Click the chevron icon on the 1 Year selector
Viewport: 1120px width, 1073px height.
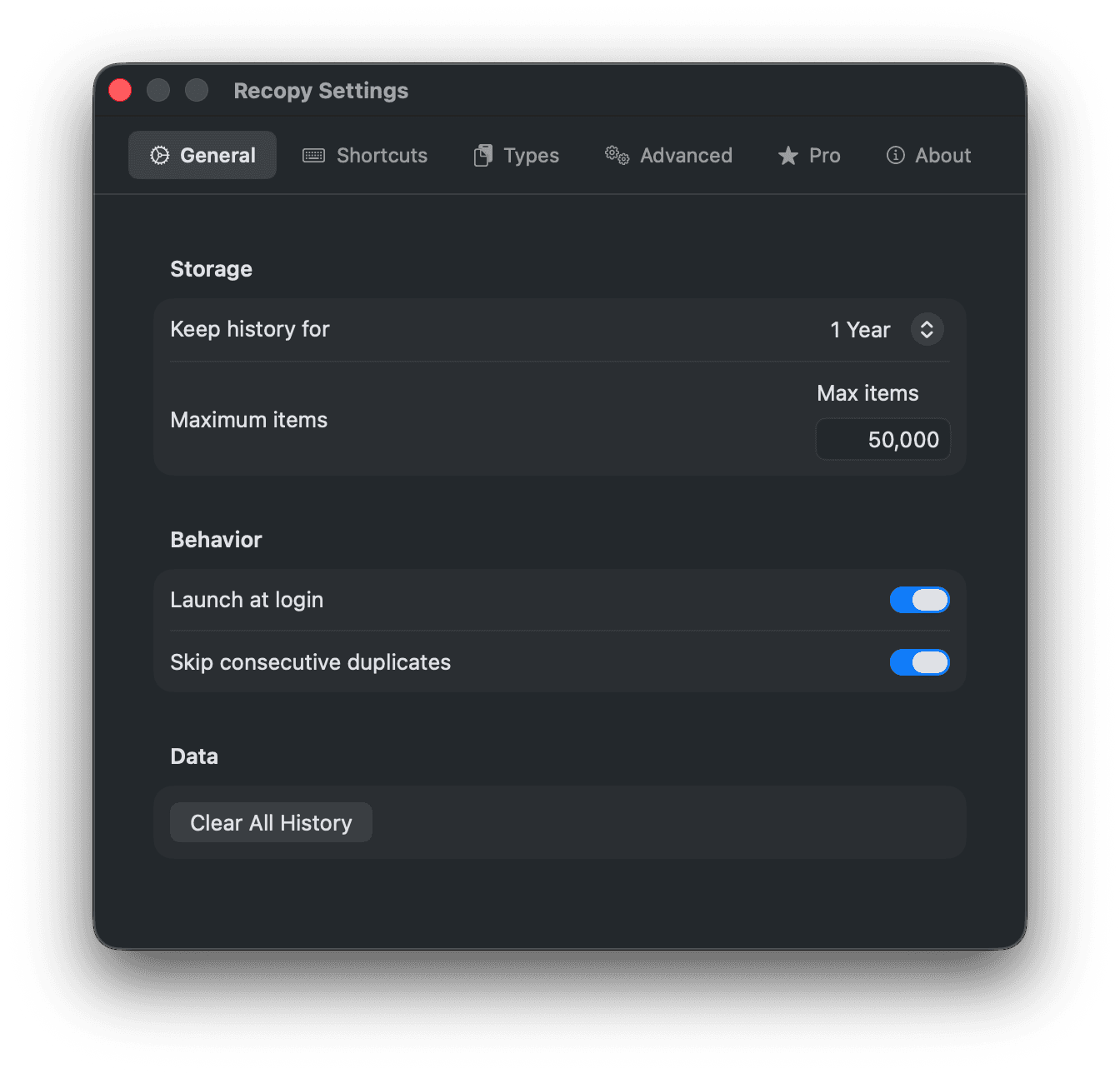926,329
